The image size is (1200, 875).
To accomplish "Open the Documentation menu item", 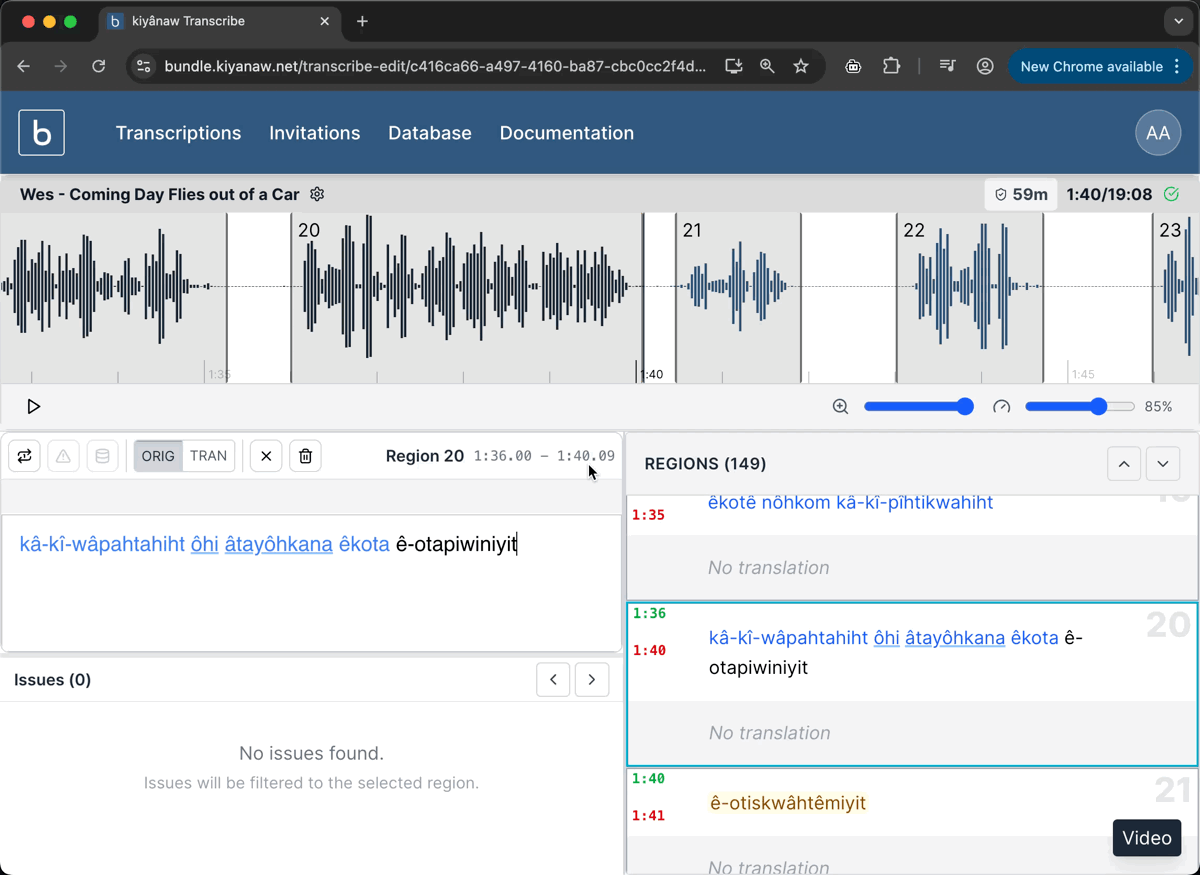I will click(x=566, y=133).
